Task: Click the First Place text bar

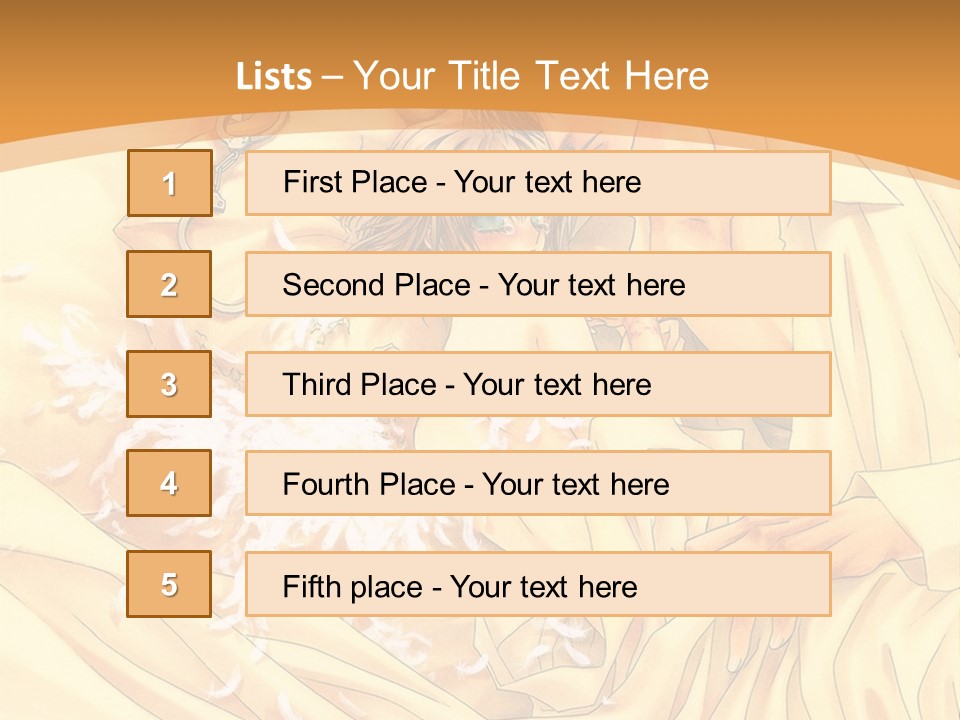Action: (x=538, y=183)
